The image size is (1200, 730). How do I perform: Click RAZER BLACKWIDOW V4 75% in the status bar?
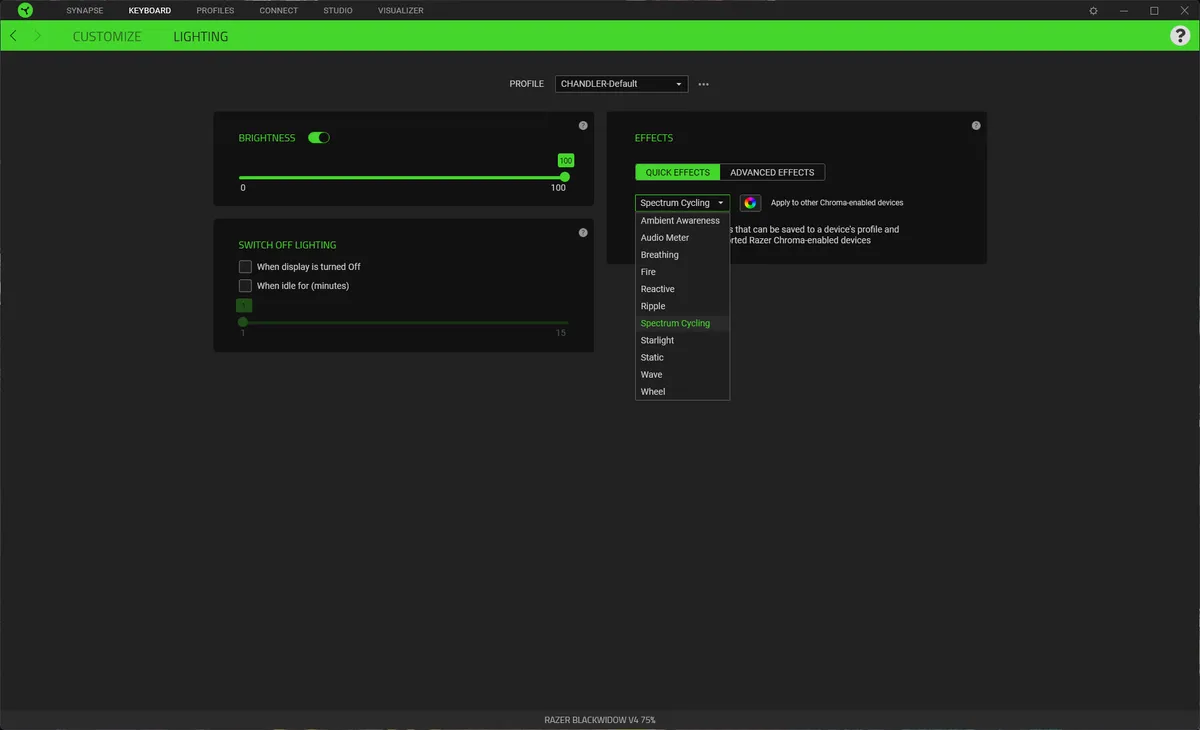click(600, 719)
